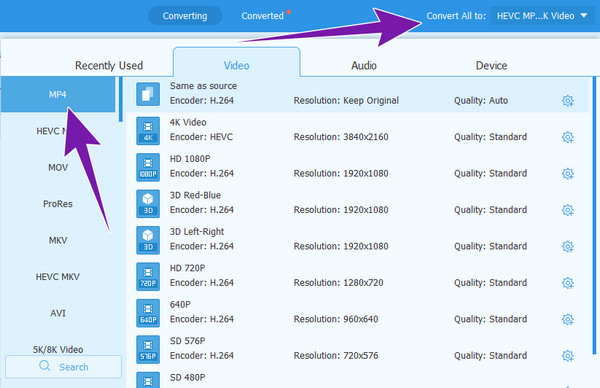The height and width of the screenshot is (388, 600).
Task: Click the preset list scrollbar
Action: tap(595, 215)
